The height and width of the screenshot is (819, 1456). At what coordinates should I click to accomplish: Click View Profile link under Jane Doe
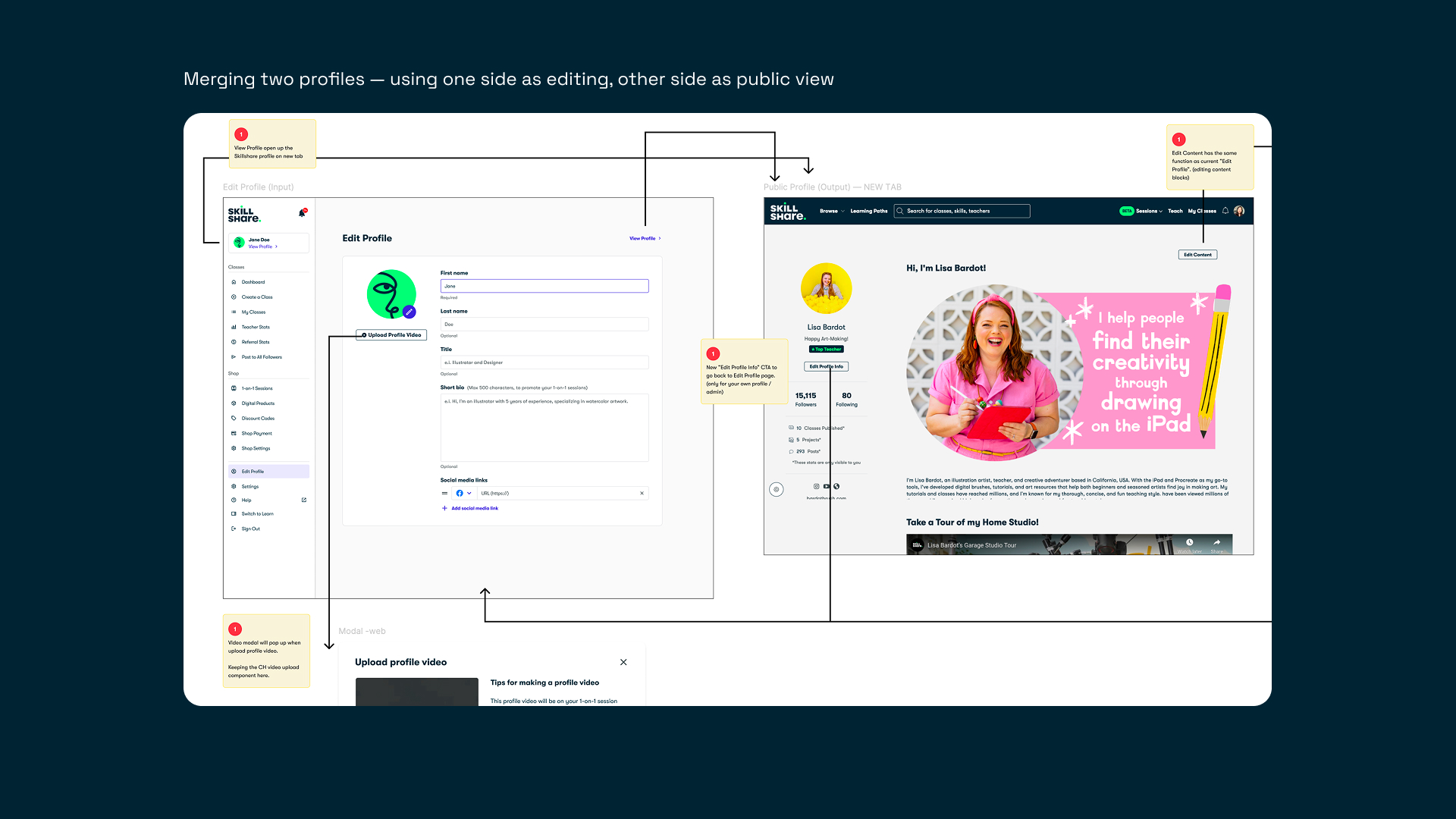point(262,246)
